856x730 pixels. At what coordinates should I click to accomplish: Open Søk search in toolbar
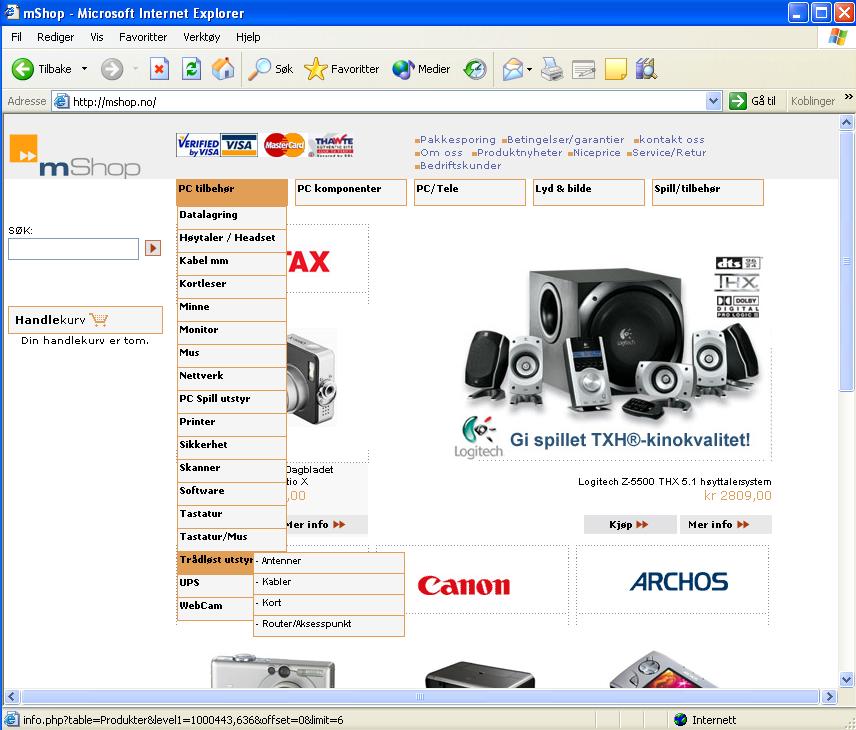[270, 69]
